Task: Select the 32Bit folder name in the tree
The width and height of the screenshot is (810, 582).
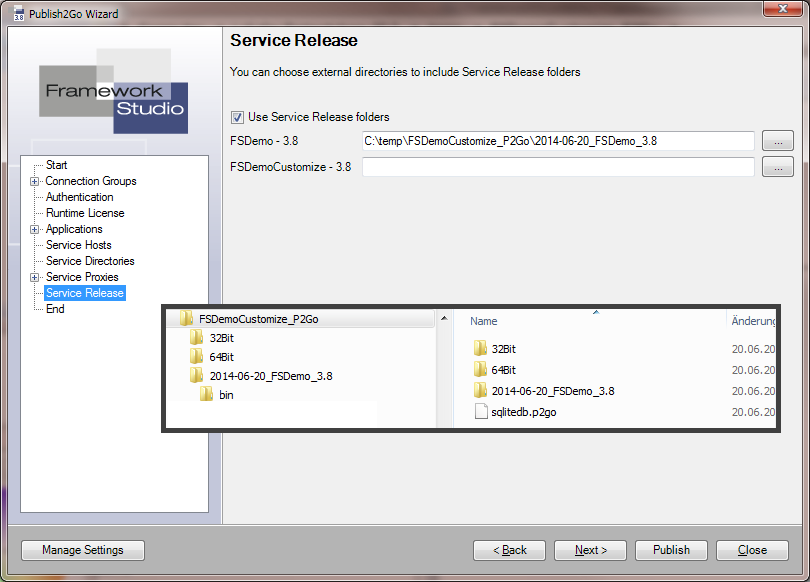Action: click(x=222, y=338)
